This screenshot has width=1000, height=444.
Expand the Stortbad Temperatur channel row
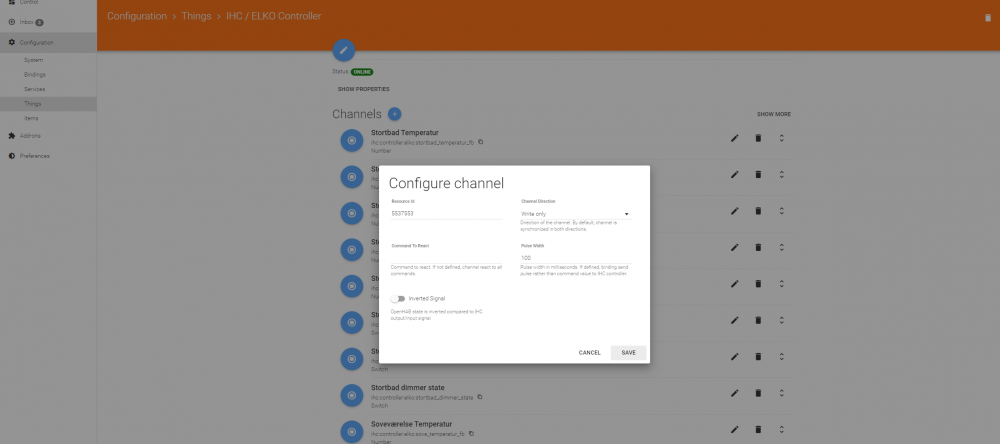point(781,138)
